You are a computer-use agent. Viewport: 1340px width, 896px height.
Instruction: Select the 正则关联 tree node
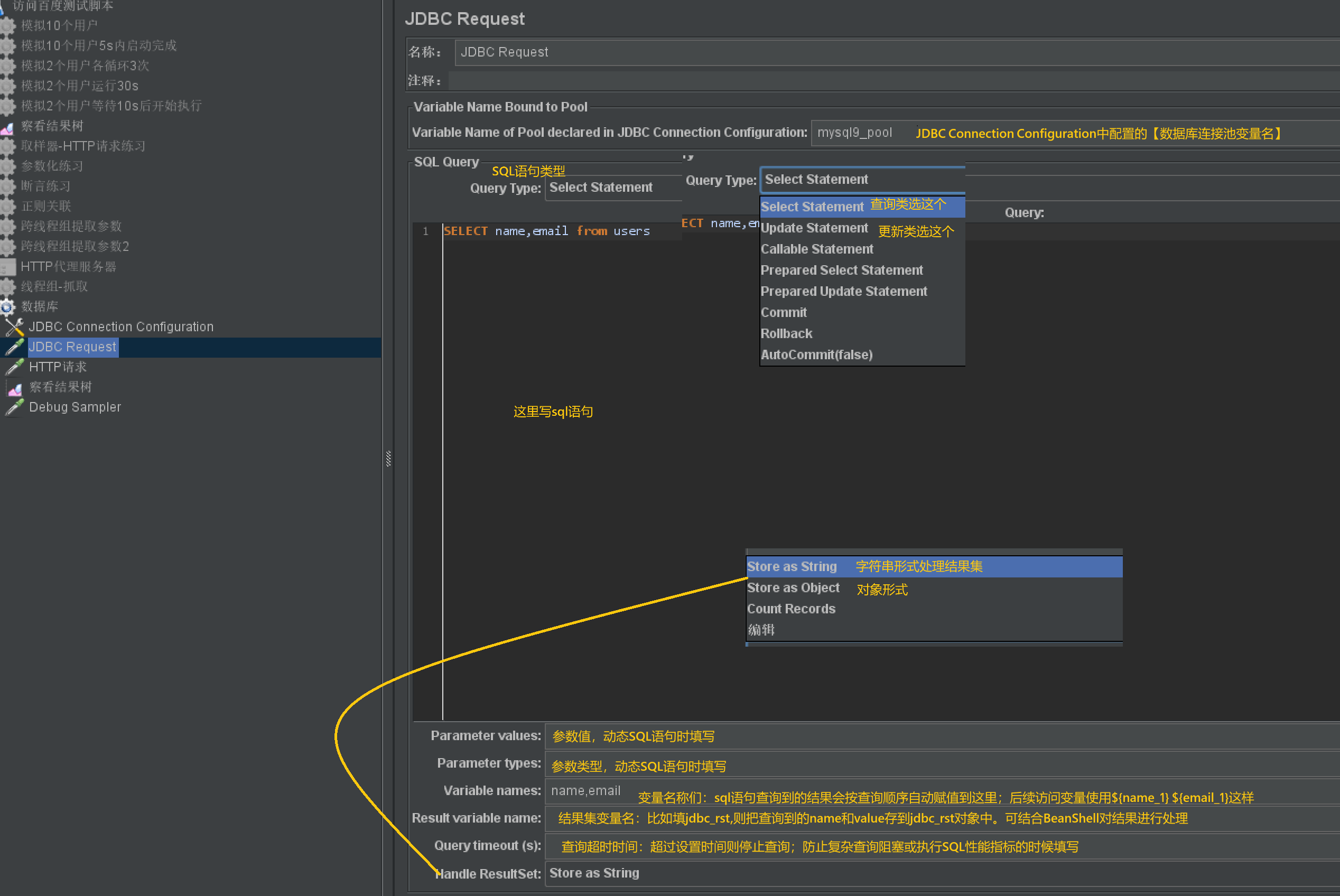(x=46, y=206)
